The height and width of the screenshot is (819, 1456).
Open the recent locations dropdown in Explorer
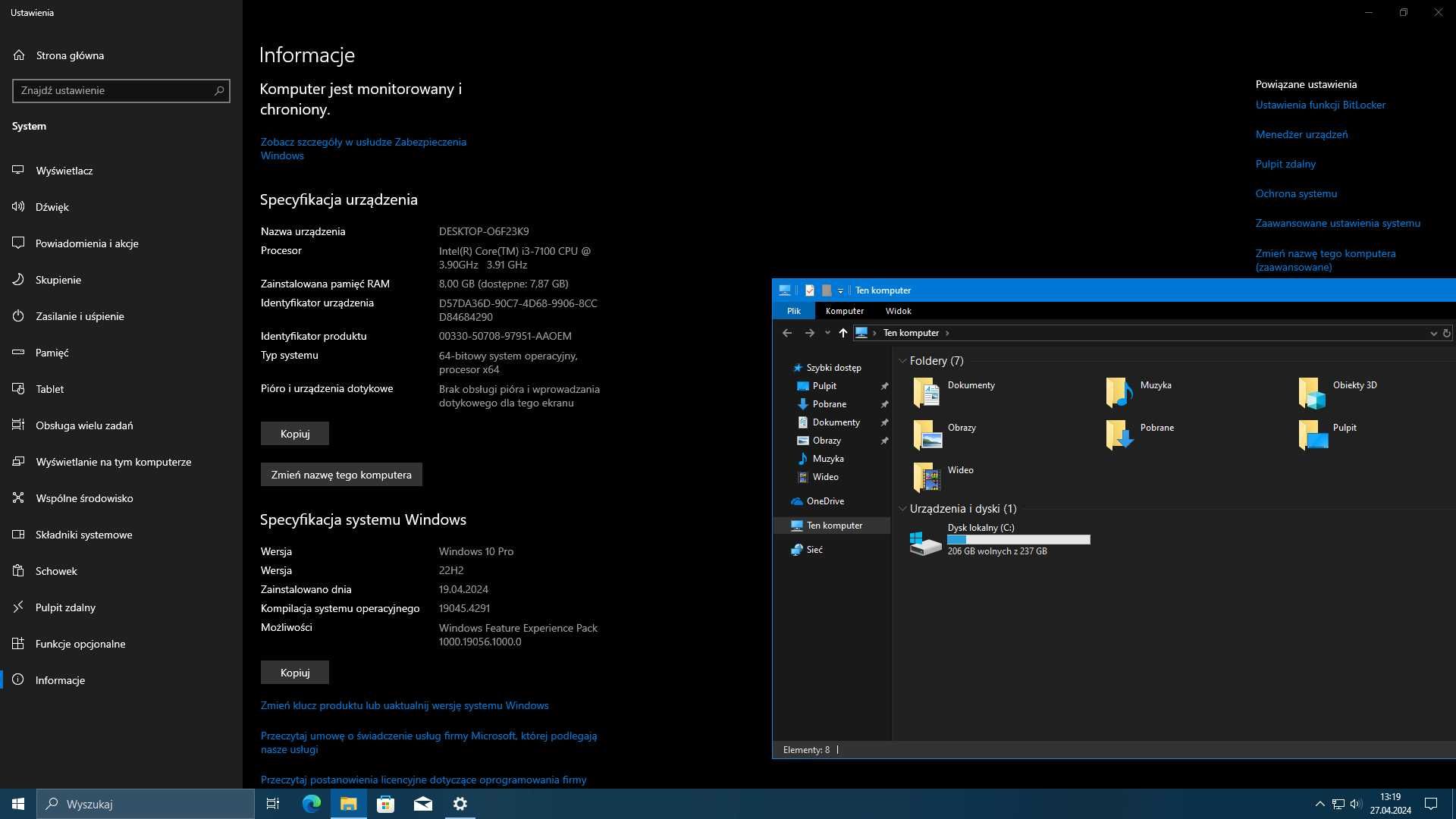click(827, 333)
